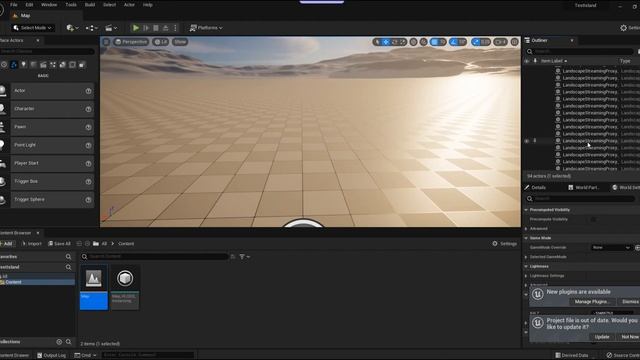The image size is (640, 360).
Task: Select Recently Placed category icon
Action: point(4,64)
